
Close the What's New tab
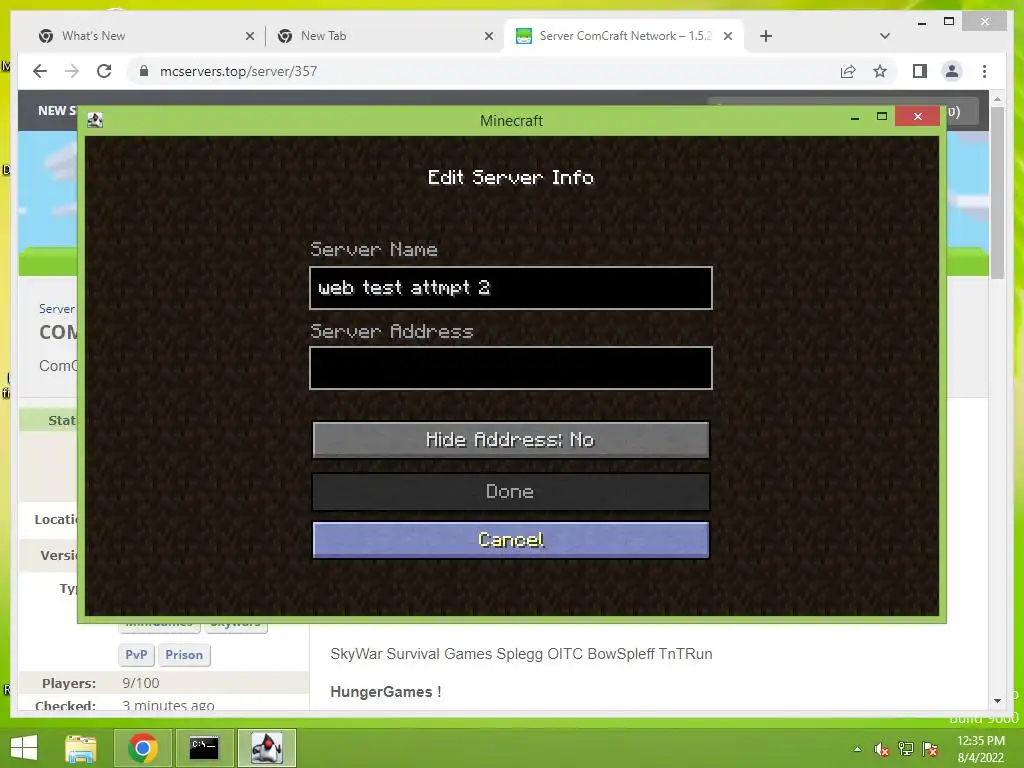pyautogui.click(x=249, y=37)
